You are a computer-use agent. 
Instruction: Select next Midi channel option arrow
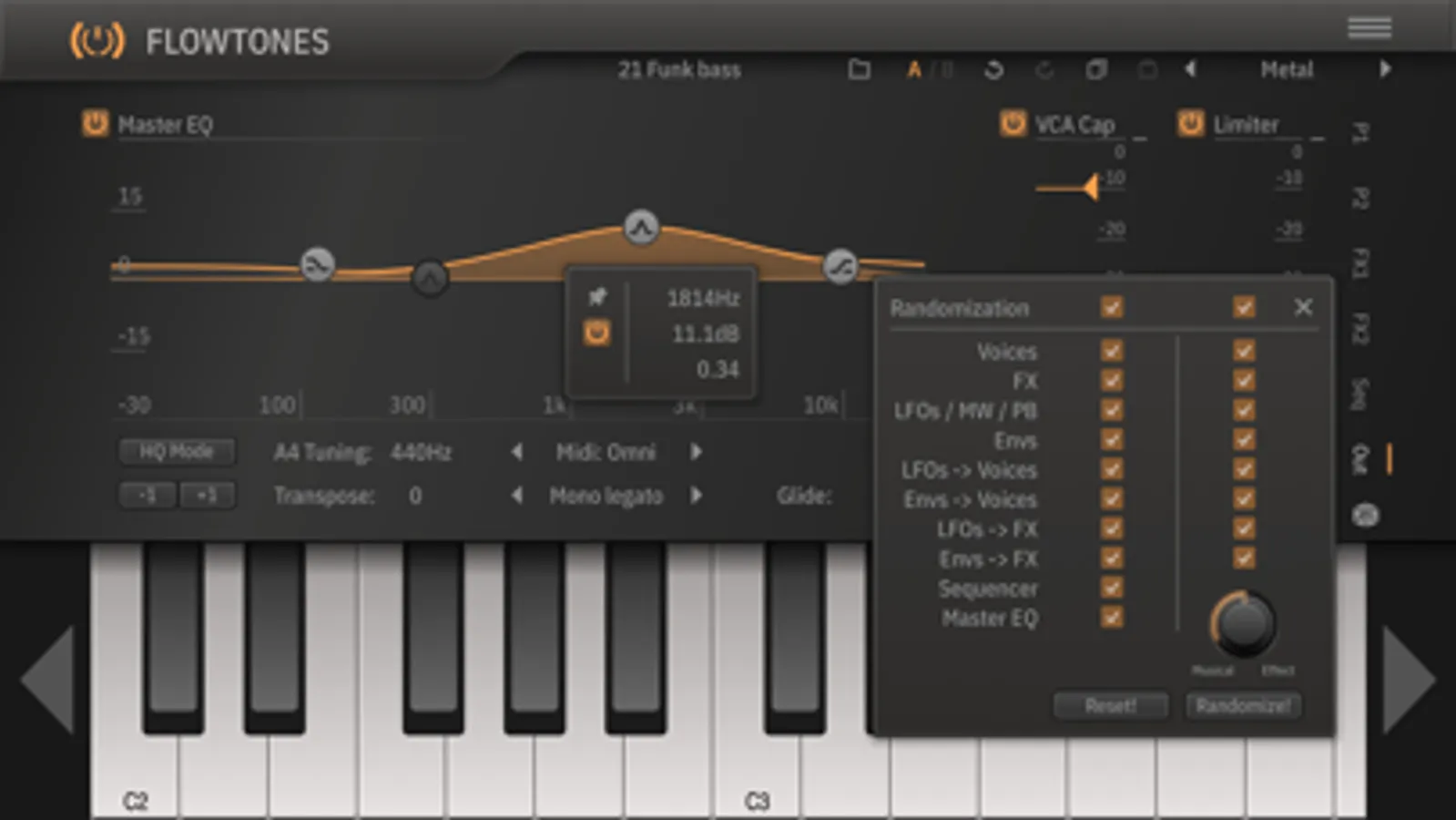coord(696,452)
